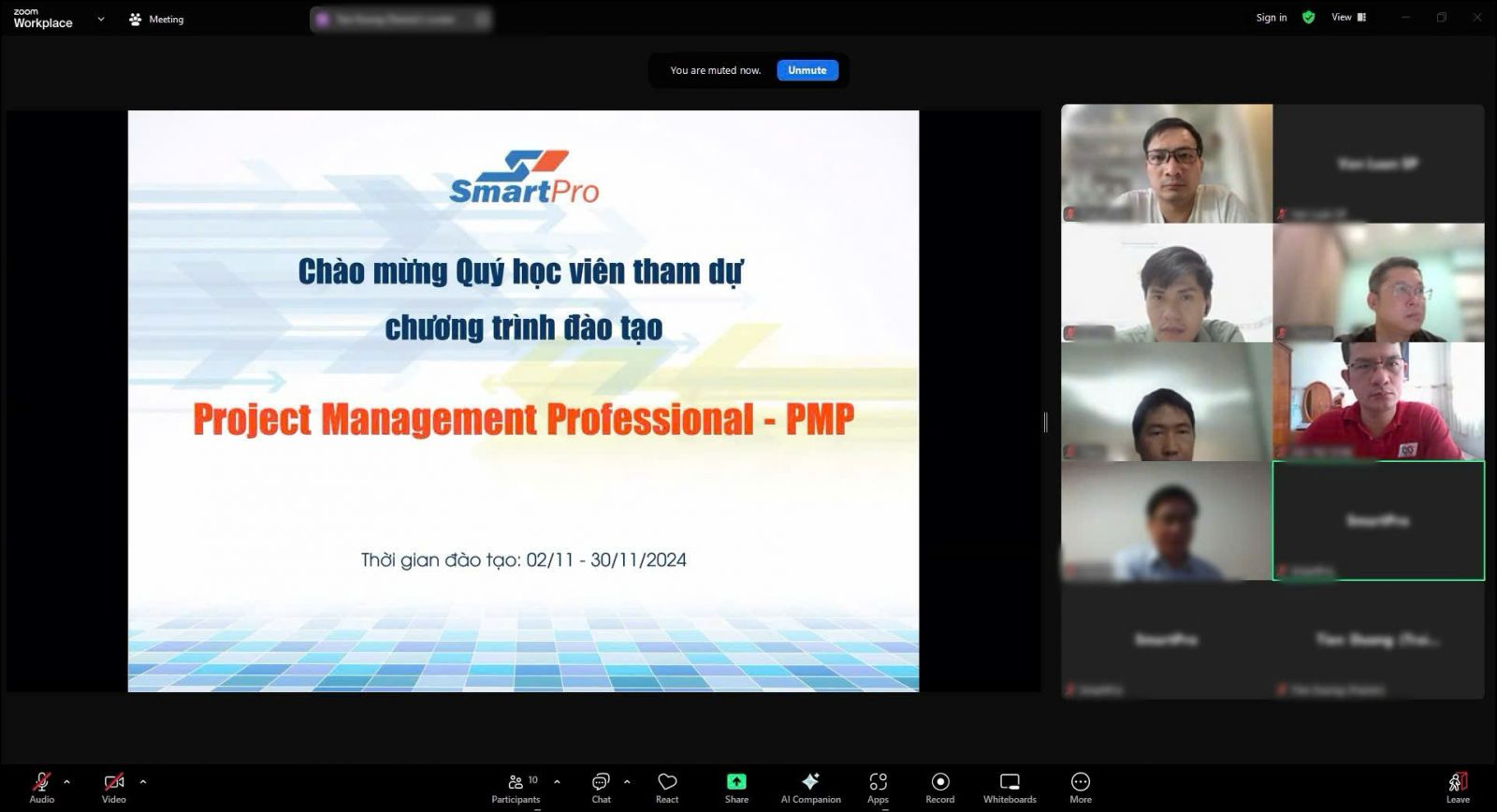Screen dimensions: 1497x812
Task: Select the highlighted SmartPro active speaker tile
Action: coord(1378,520)
